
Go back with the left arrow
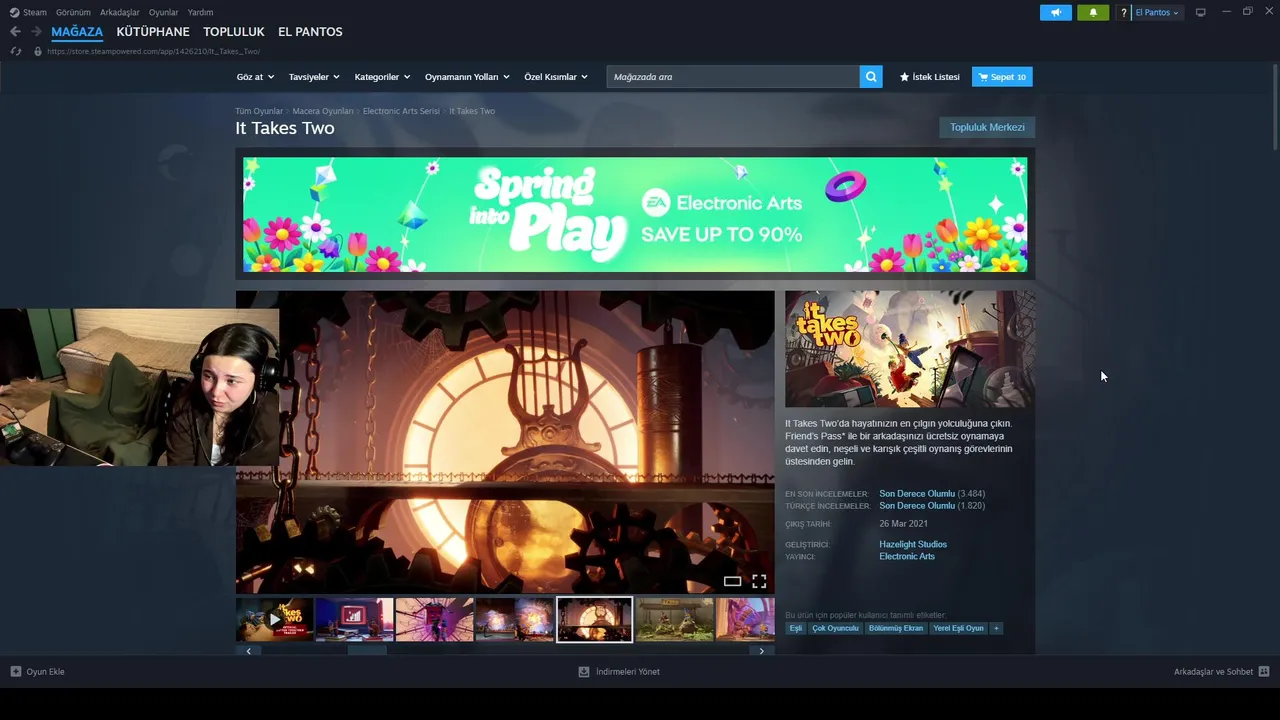point(15,32)
